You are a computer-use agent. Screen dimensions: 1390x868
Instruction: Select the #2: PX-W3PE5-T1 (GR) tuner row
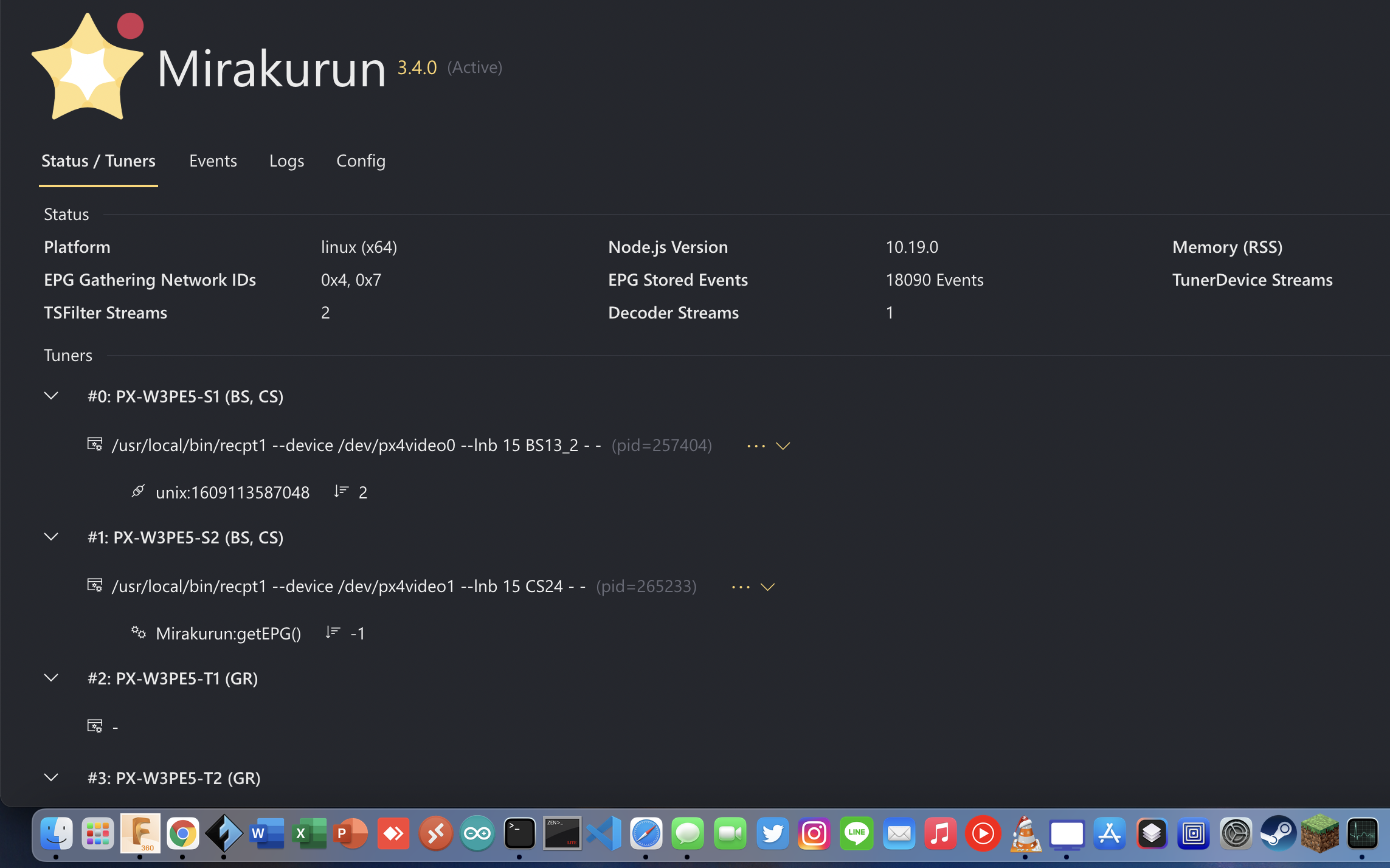point(173,679)
